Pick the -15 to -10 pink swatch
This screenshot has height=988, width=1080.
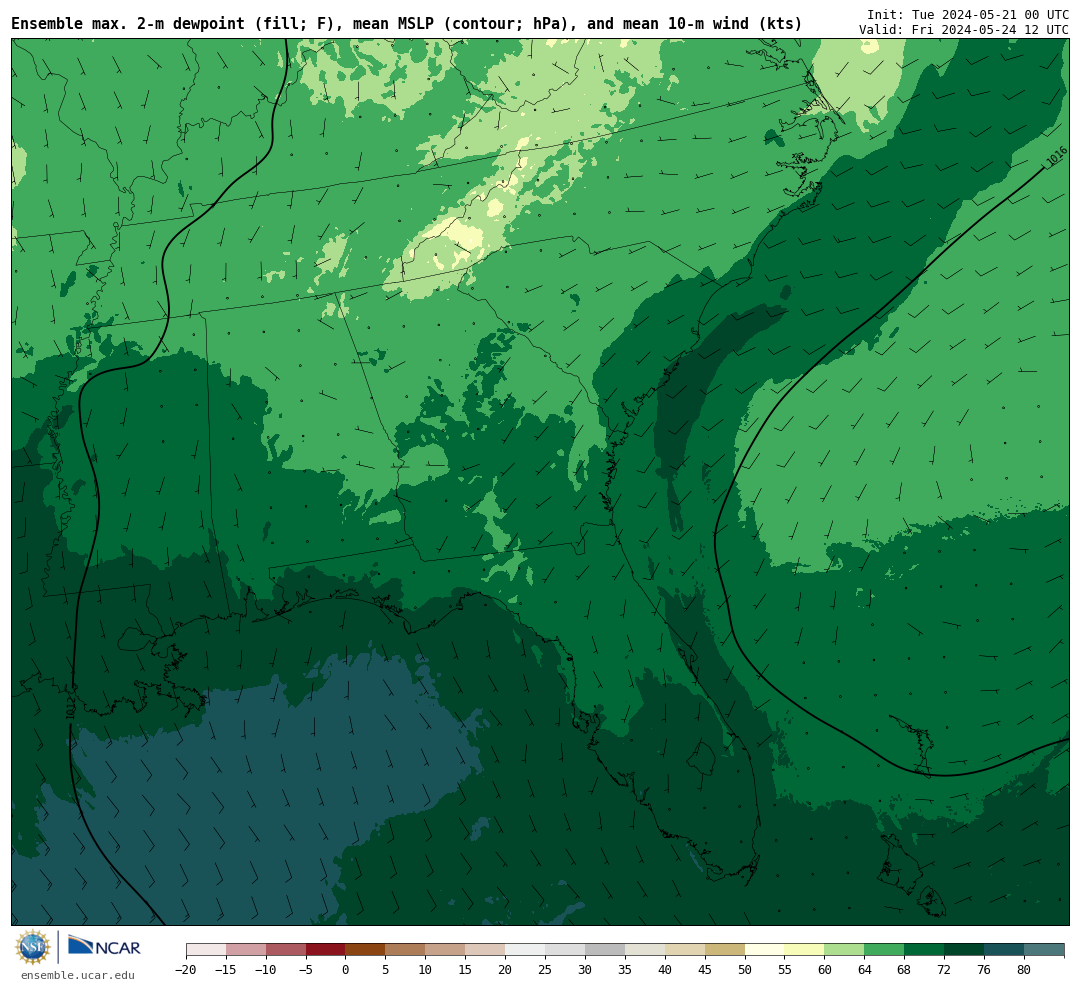(x=246, y=950)
